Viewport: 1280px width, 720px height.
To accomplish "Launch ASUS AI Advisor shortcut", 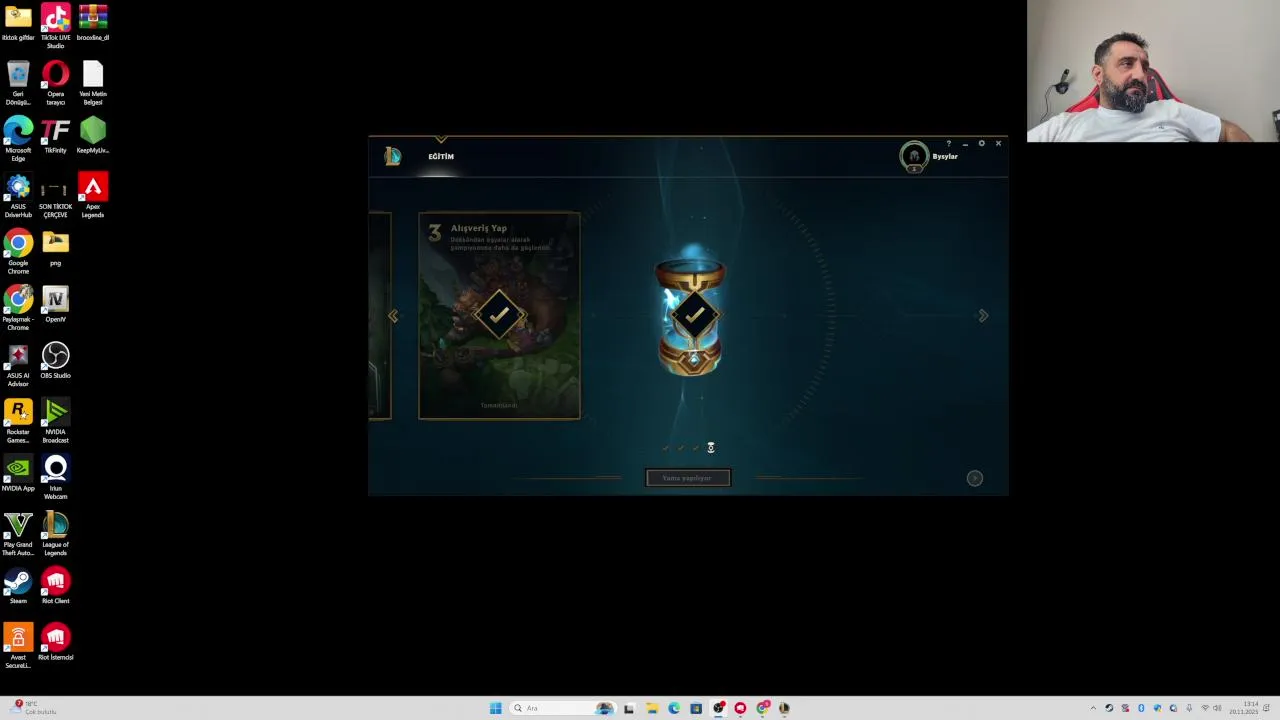I will click(x=18, y=365).
